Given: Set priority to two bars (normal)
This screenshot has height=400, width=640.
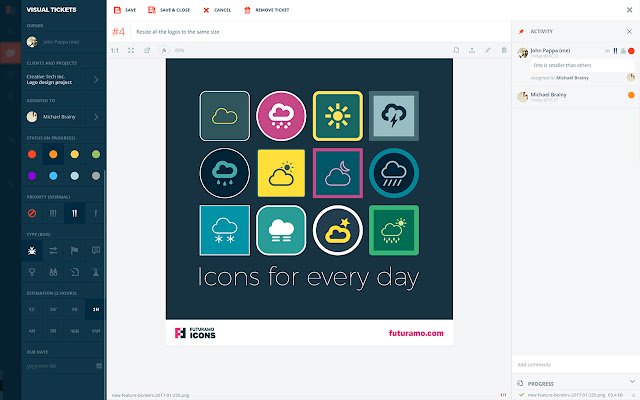Looking at the screenshot, I should coord(74,213).
